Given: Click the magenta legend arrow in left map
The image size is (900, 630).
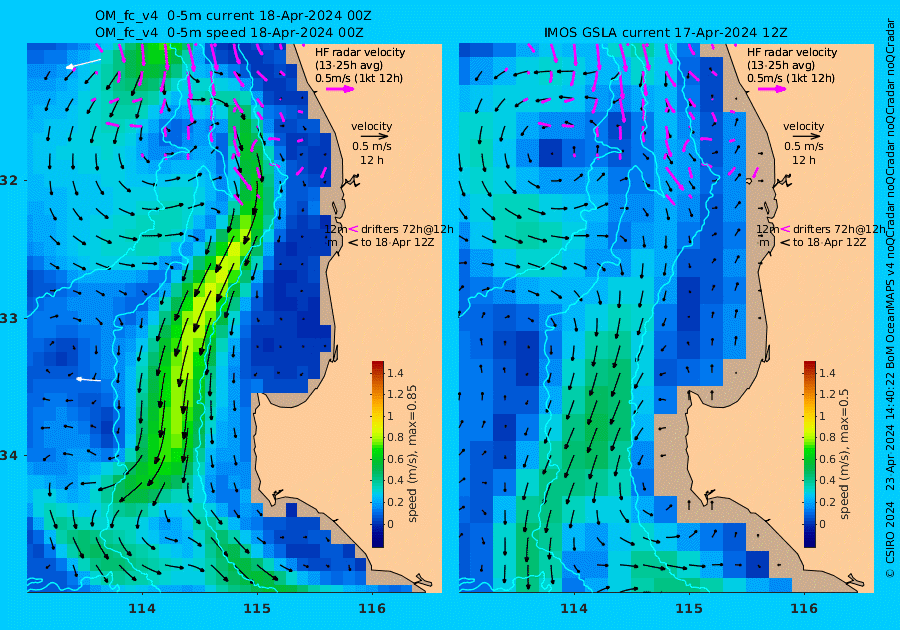Looking at the screenshot, I should [340, 89].
